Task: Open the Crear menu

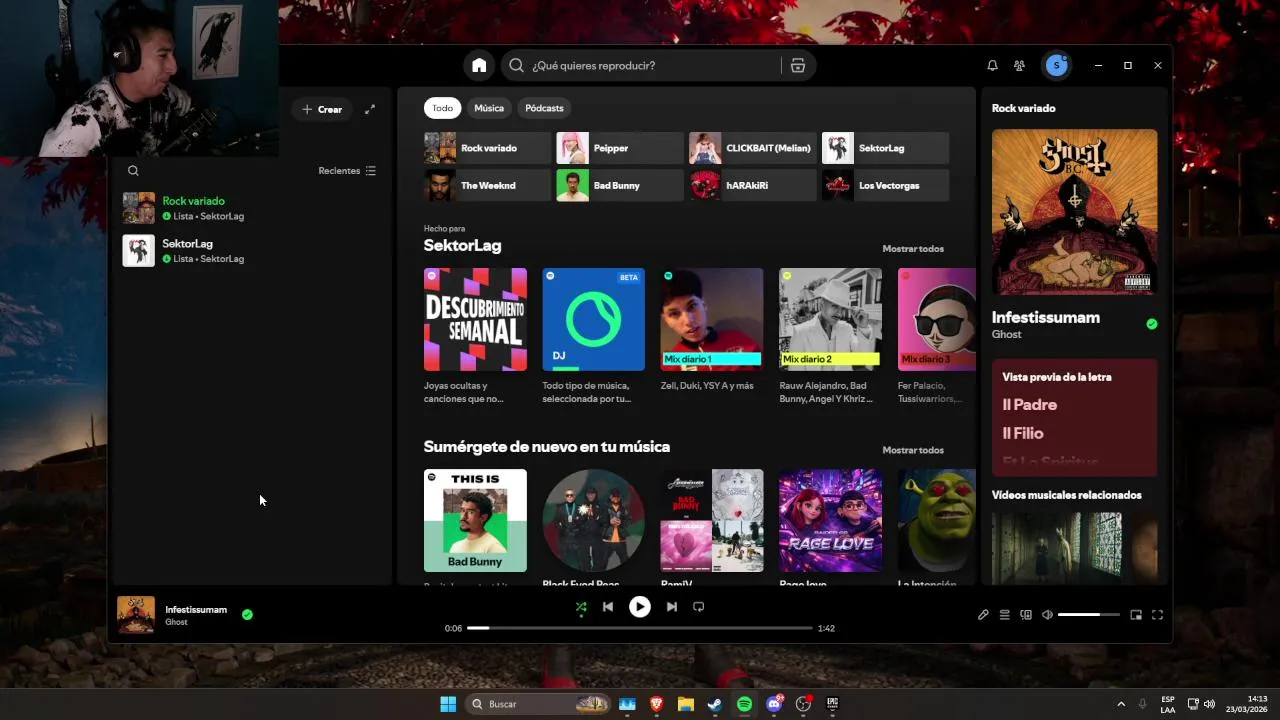Action: pyautogui.click(x=322, y=109)
